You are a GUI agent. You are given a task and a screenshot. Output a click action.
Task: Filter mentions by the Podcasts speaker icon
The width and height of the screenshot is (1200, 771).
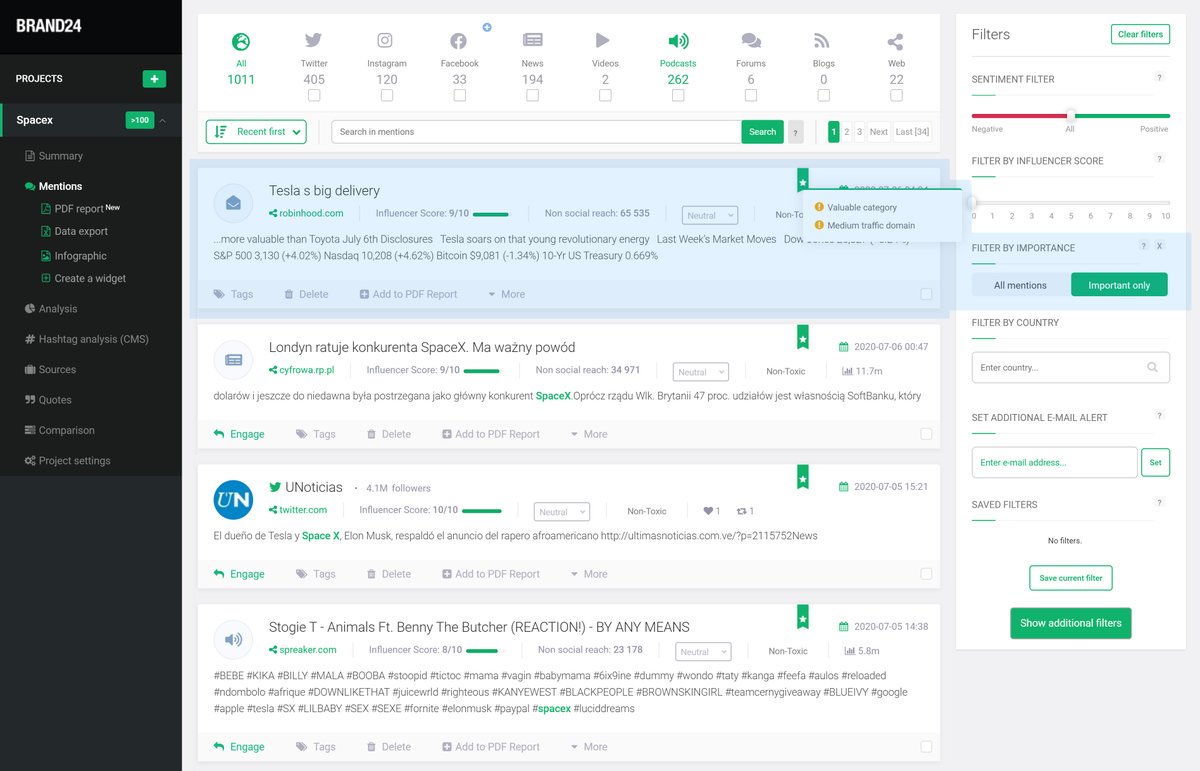pos(678,41)
